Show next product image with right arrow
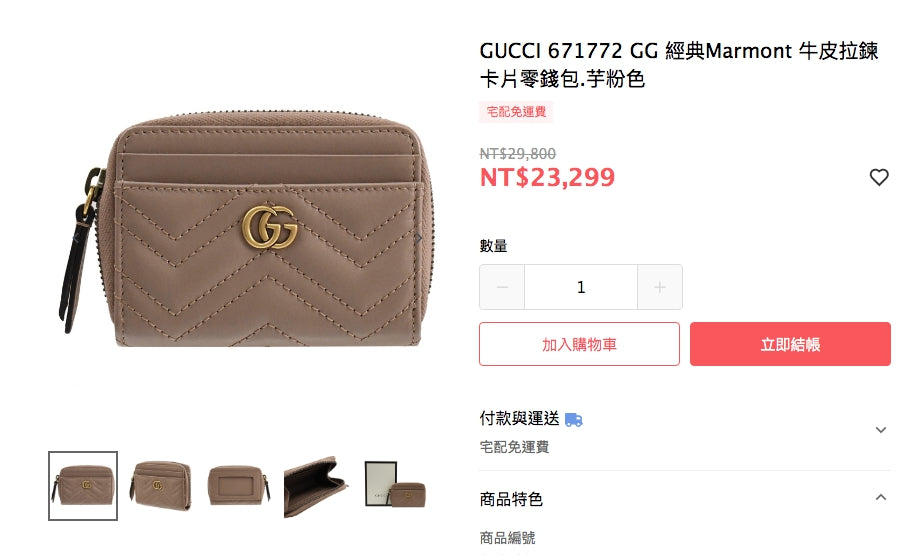The image size is (912, 555). coord(418,238)
